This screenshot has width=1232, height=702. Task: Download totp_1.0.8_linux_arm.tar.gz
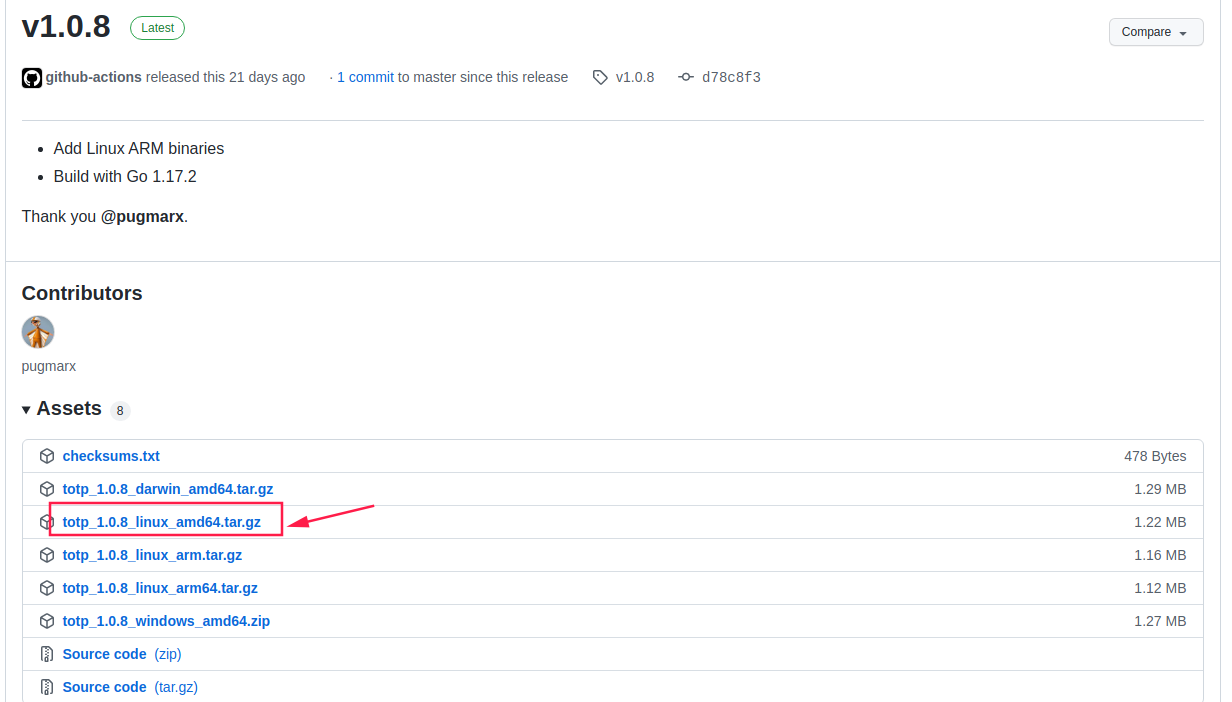click(x=152, y=555)
